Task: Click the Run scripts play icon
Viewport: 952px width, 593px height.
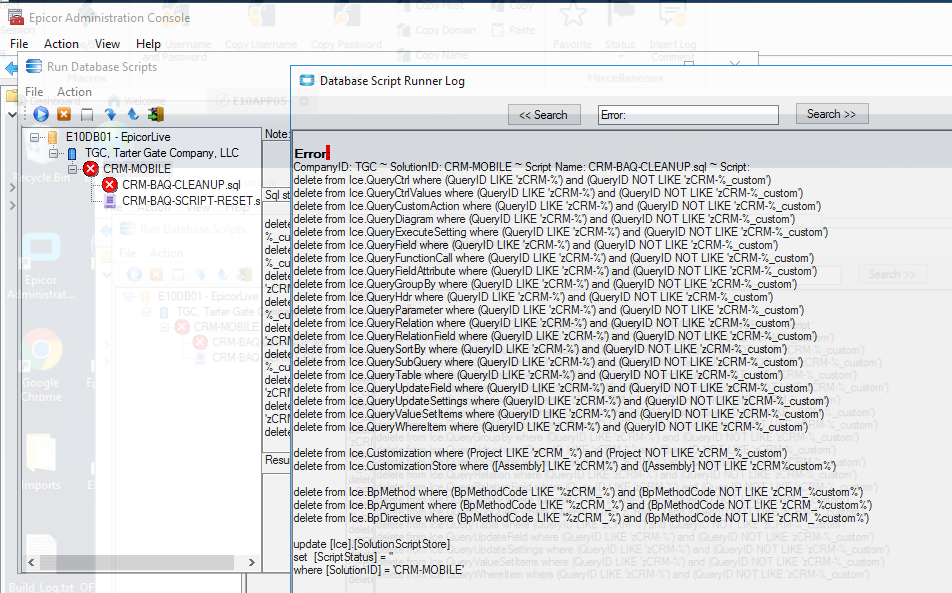Action: [x=41, y=114]
